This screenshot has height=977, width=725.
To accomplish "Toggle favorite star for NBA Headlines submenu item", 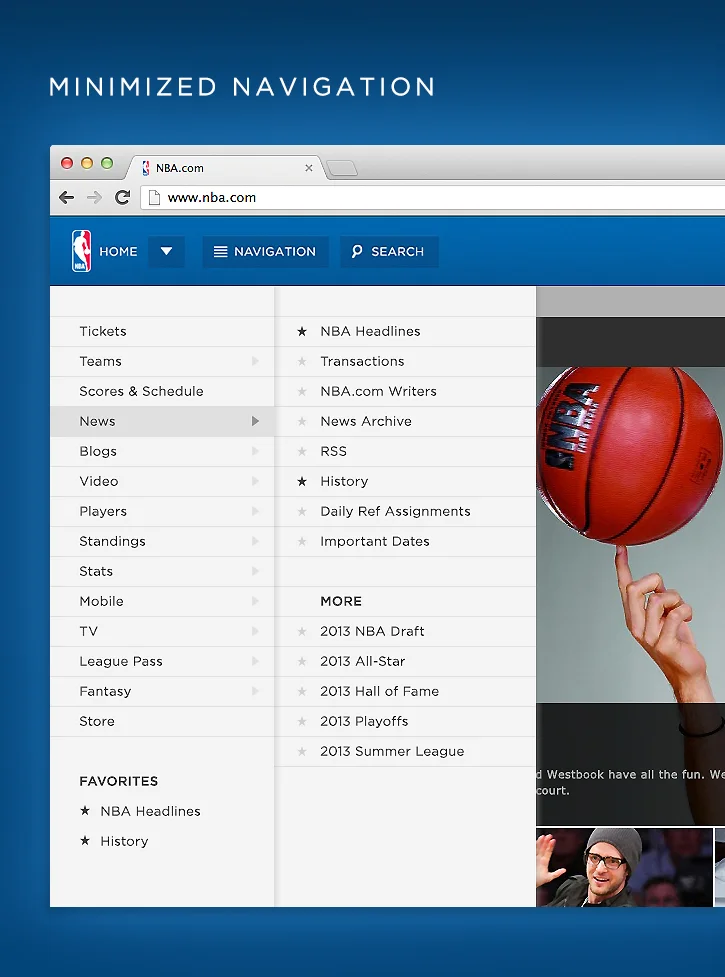I will point(302,331).
